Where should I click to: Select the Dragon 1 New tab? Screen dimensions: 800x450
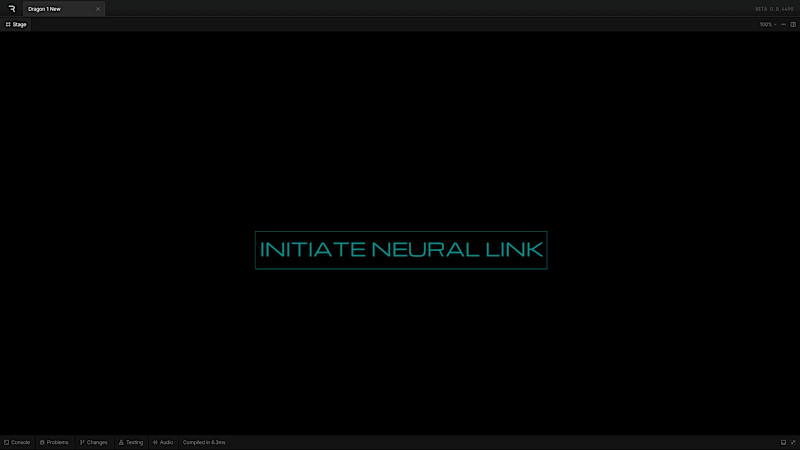pyautogui.click(x=64, y=9)
